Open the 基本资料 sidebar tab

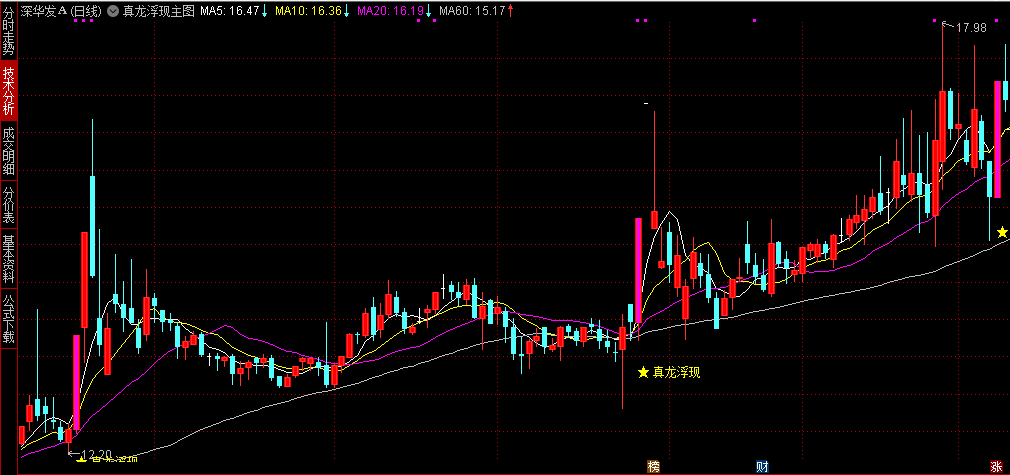coord(9,260)
